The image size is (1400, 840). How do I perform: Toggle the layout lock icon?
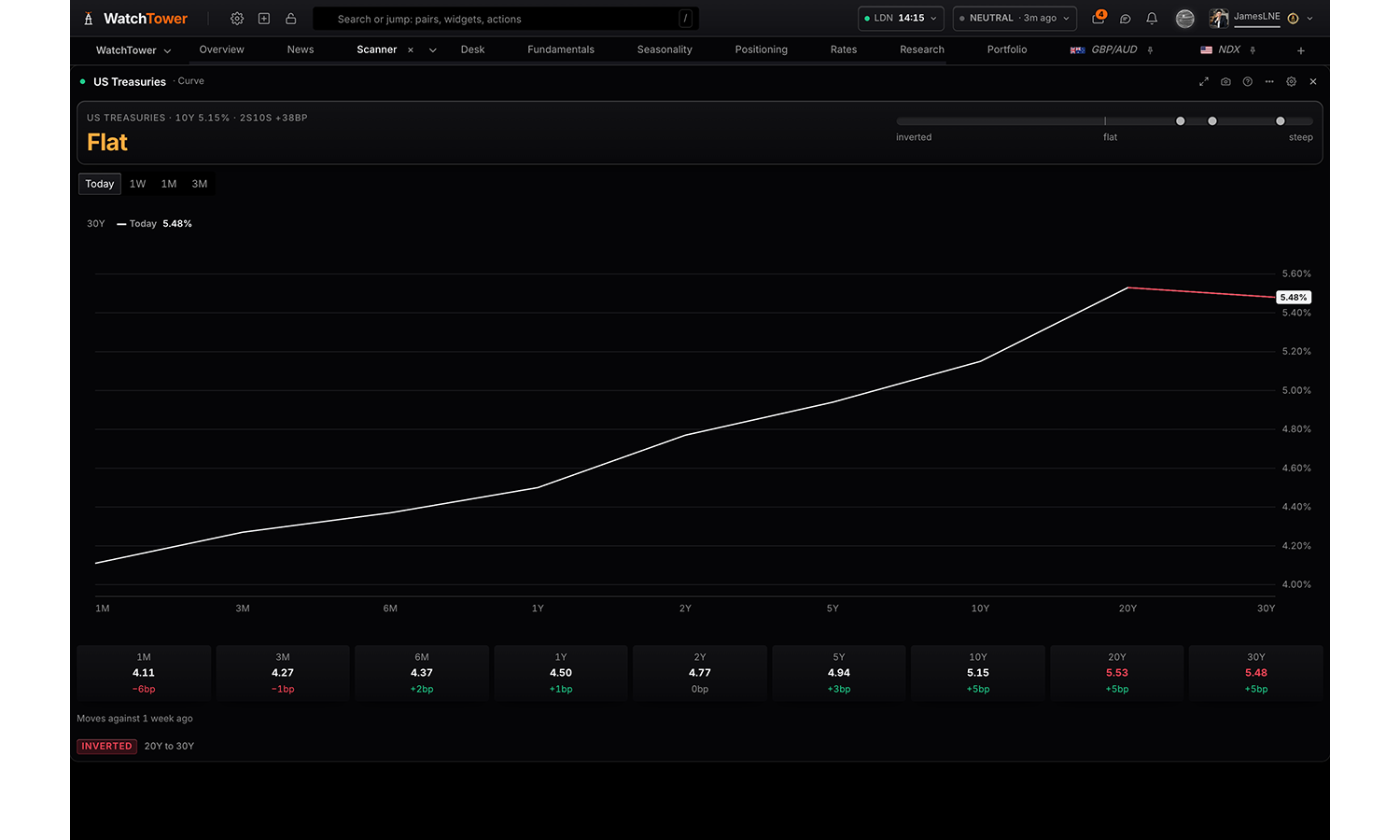click(291, 19)
